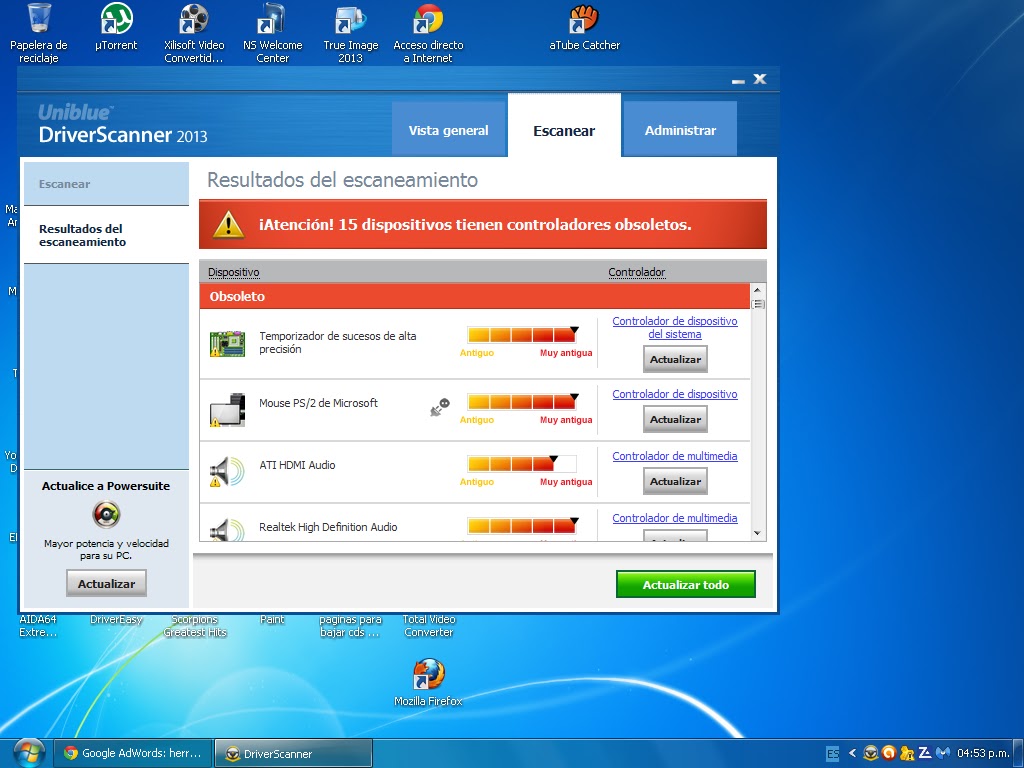
Task: Click the scrollbar thumb of results list
Action: (x=758, y=304)
